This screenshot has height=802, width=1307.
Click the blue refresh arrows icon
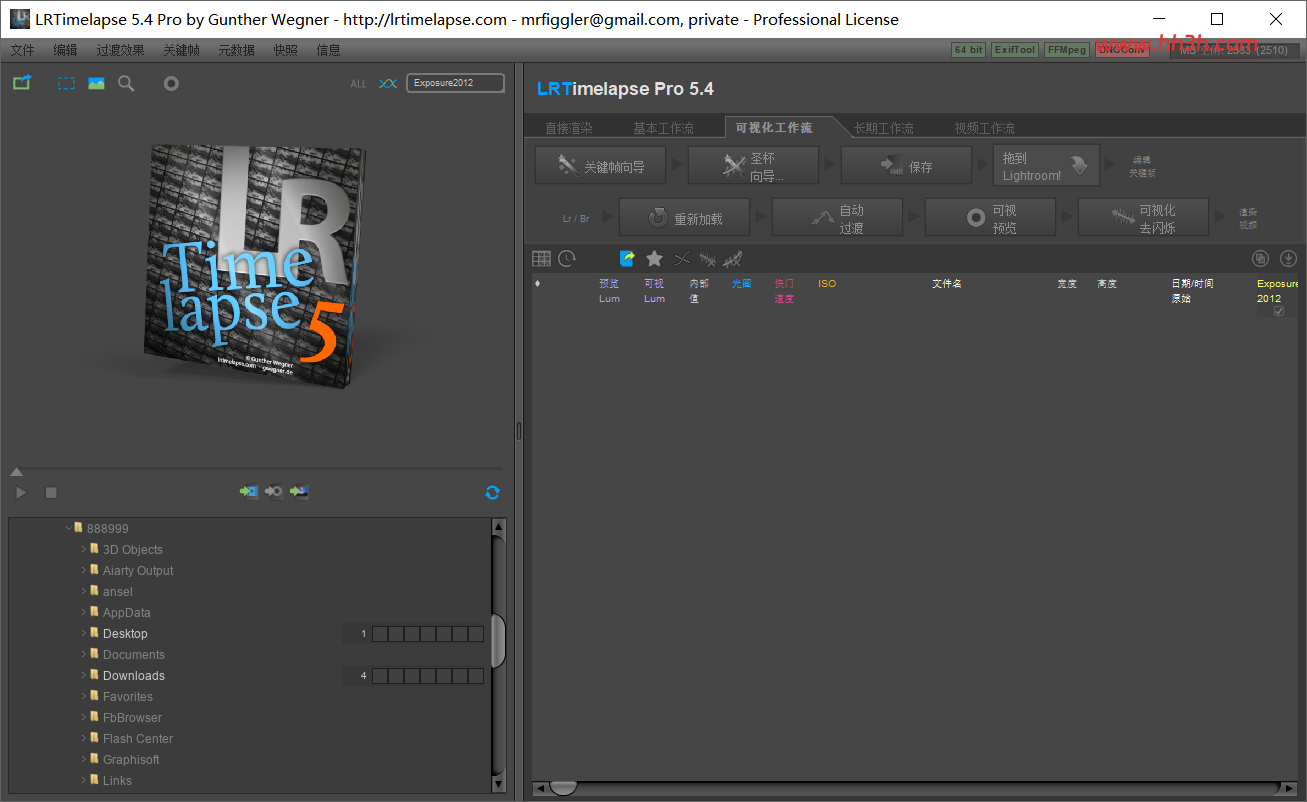[492, 493]
